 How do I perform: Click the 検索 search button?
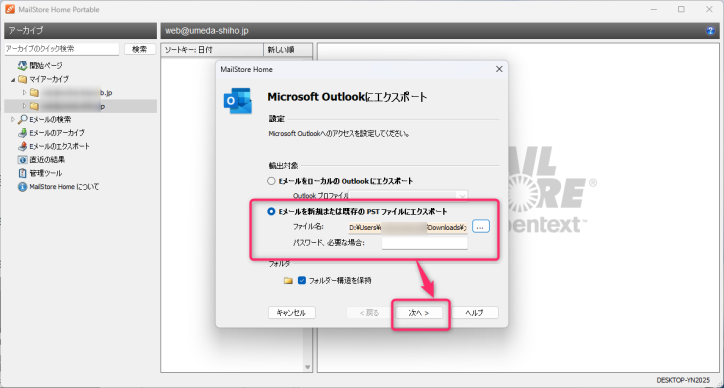tap(140, 49)
